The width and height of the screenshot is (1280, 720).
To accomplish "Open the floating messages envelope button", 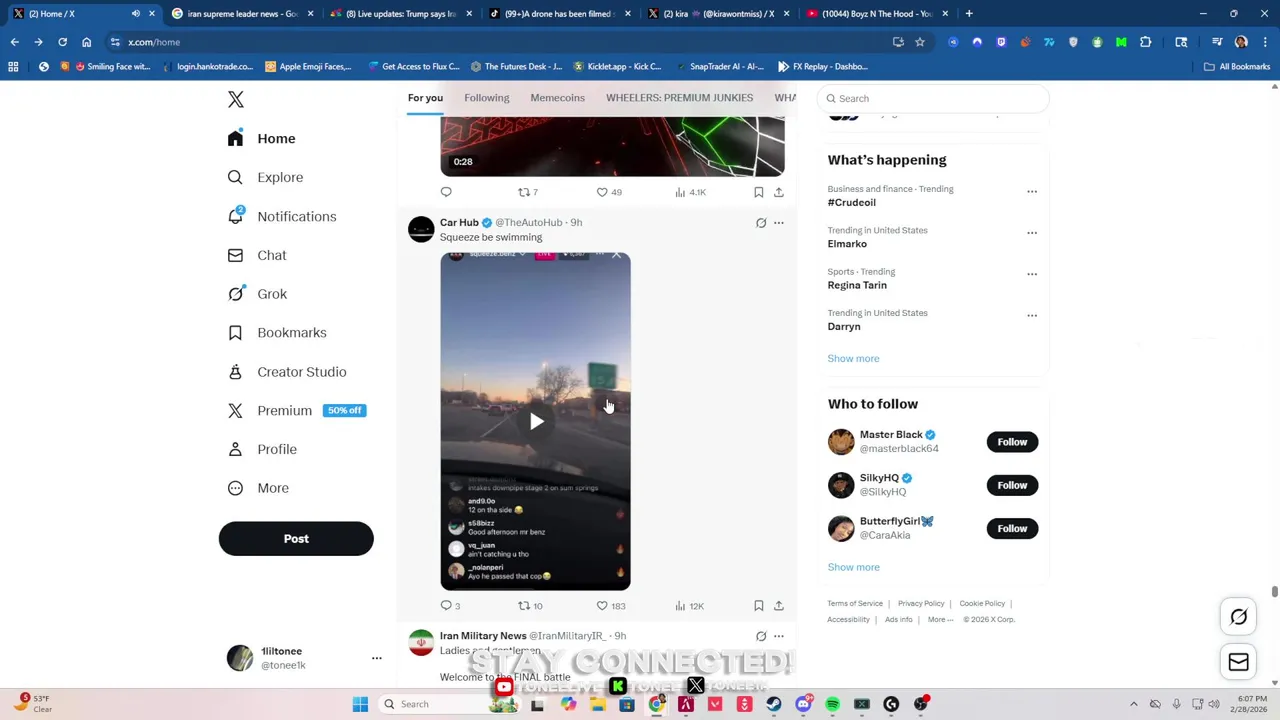I will click(1239, 662).
